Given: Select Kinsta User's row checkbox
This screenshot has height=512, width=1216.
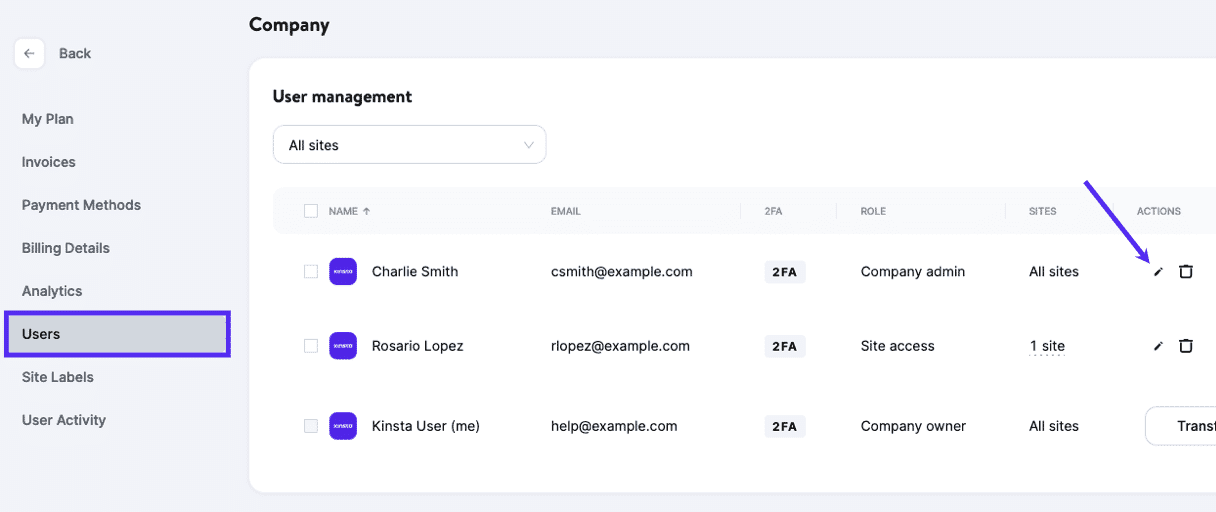Looking at the screenshot, I should click(x=311, y=426).
